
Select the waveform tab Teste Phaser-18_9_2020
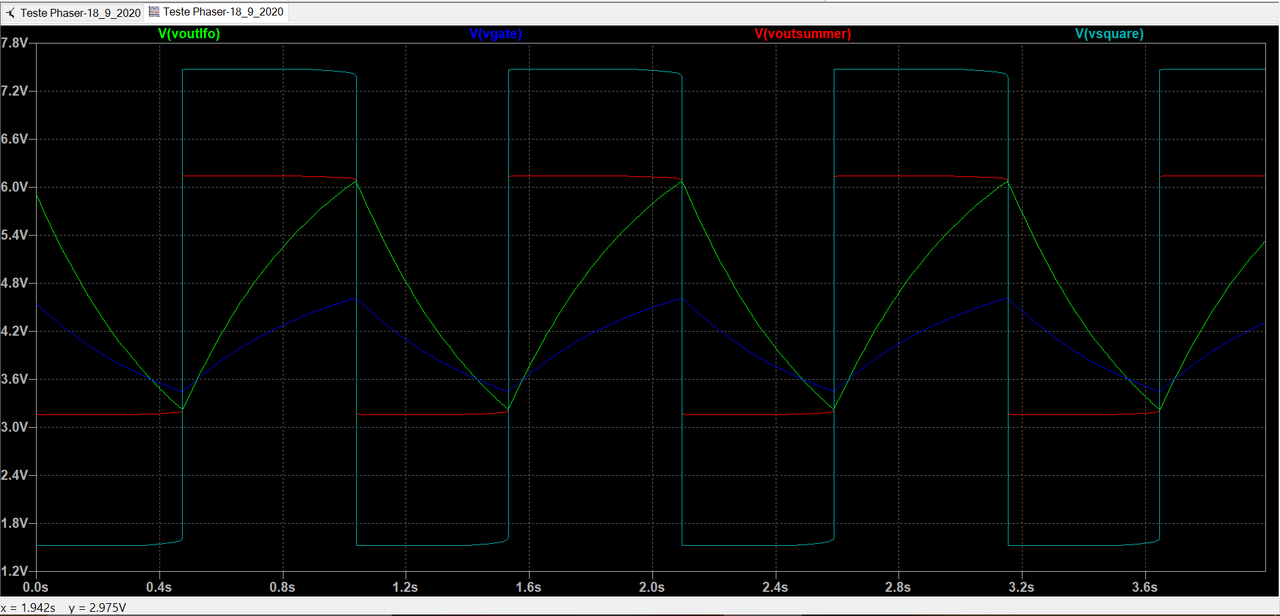[215, 13]
